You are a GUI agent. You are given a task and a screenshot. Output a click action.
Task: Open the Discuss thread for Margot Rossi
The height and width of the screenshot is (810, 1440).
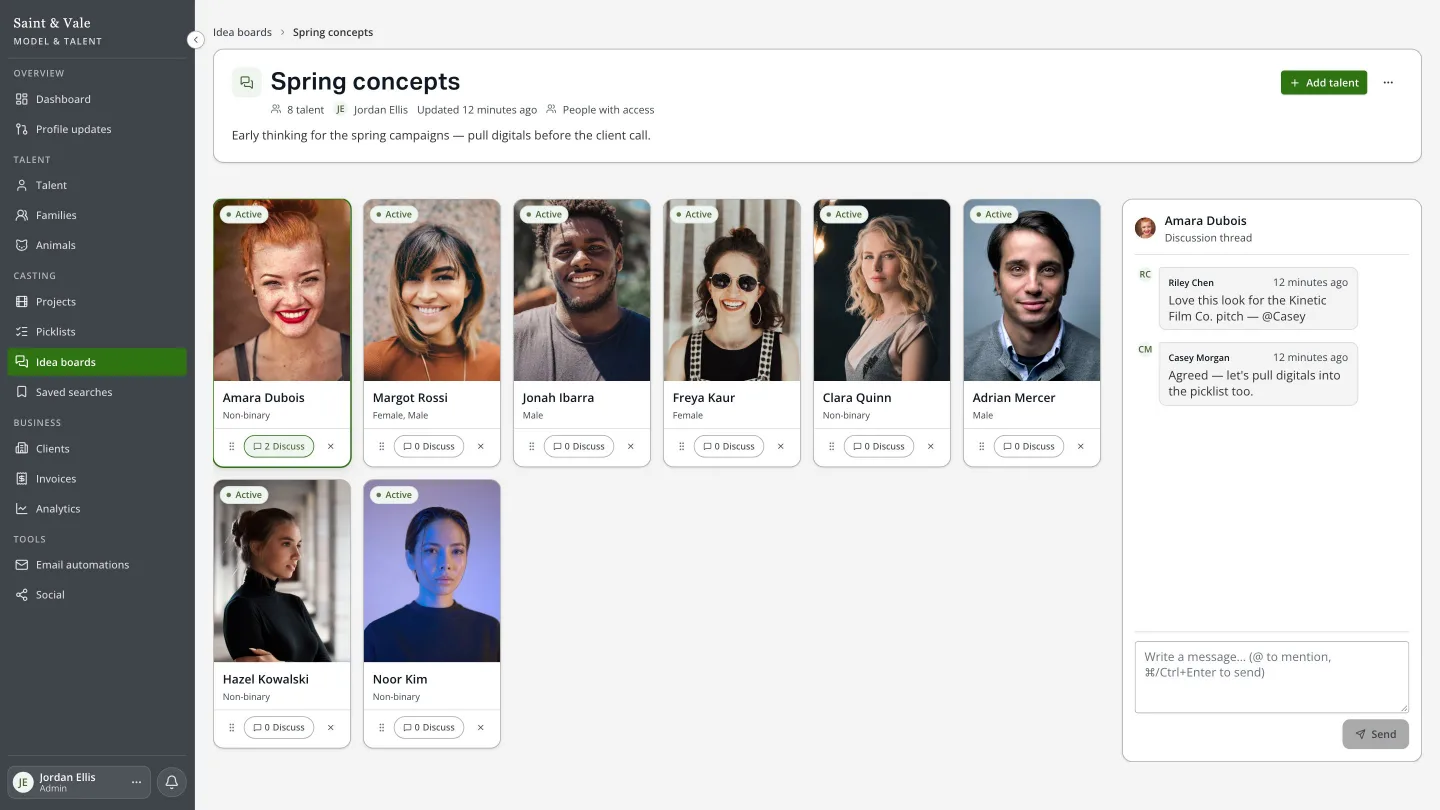click(x=429, y=447)
